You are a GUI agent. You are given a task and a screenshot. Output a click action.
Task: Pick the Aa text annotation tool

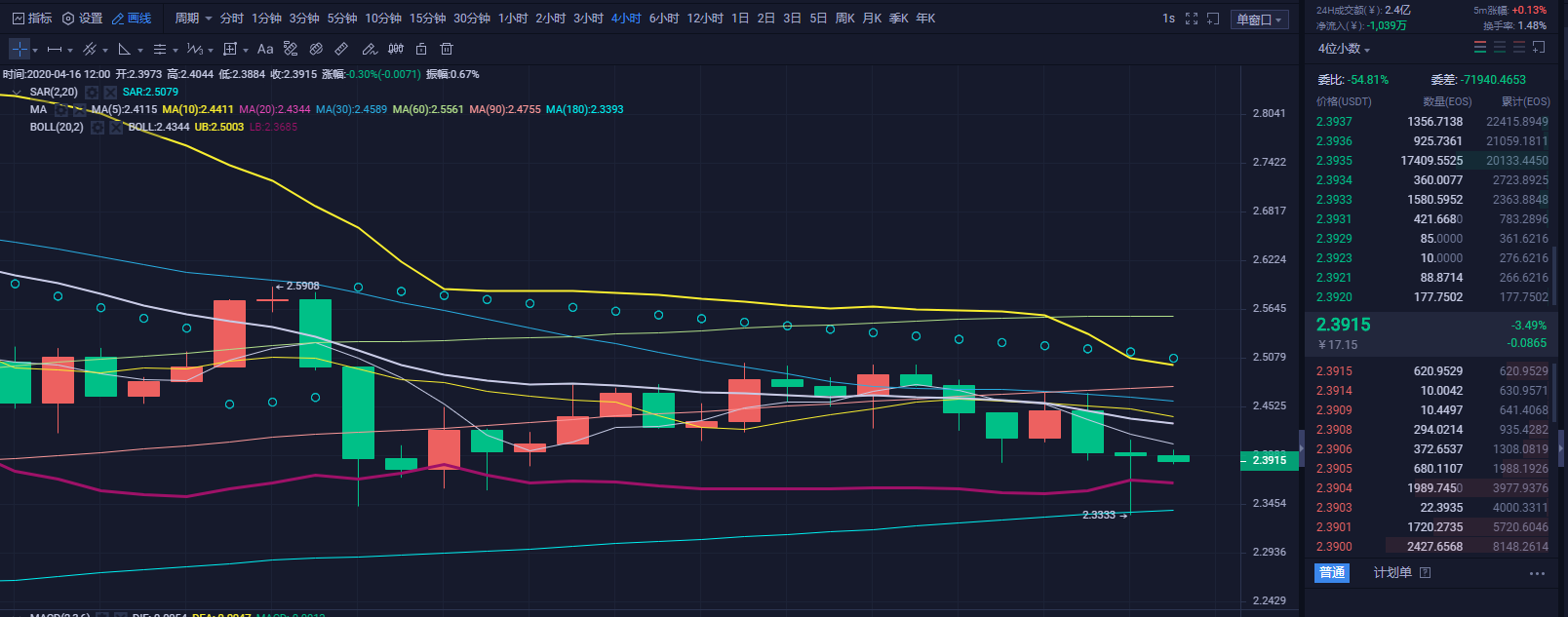pos(265,49)
